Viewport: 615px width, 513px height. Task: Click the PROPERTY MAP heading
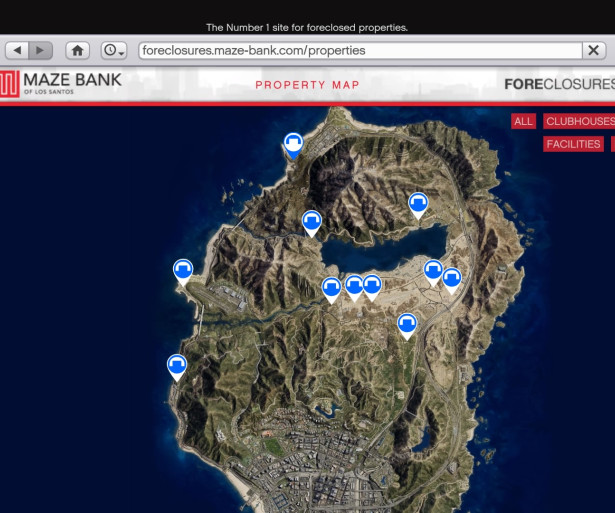[307, 85]
